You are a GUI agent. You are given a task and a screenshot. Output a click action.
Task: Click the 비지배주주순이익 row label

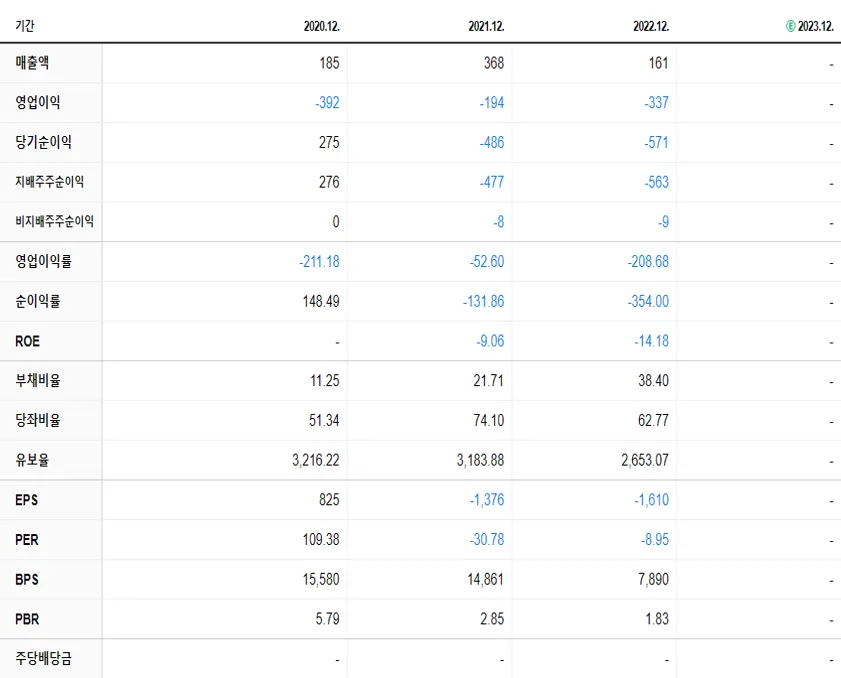coord(54,222)
